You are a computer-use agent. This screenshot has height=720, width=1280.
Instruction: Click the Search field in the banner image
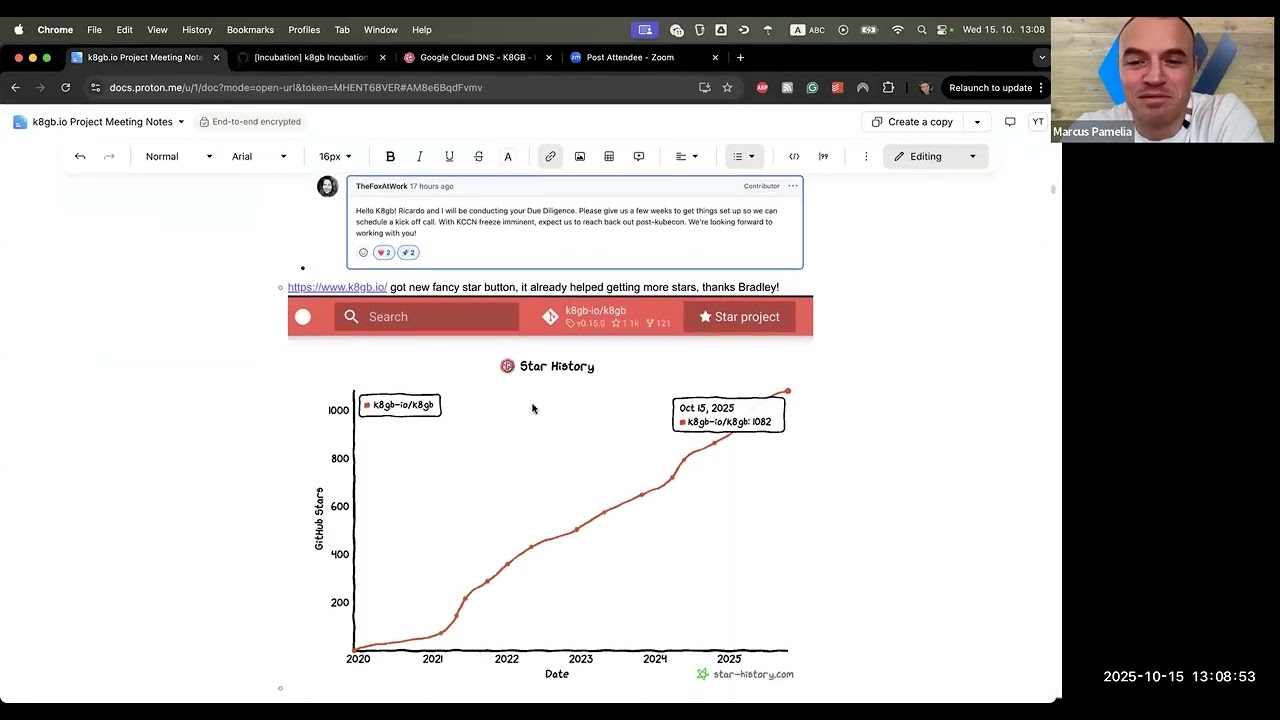click(427, 317)
